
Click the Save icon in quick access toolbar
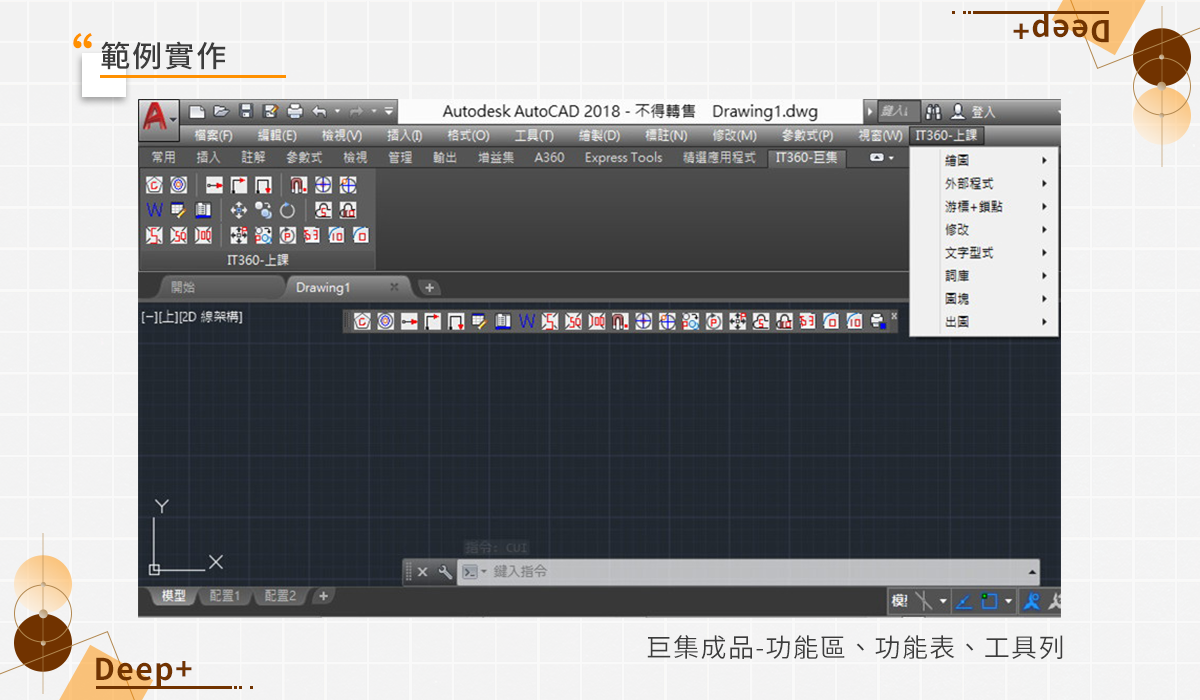tap(246, 111)
